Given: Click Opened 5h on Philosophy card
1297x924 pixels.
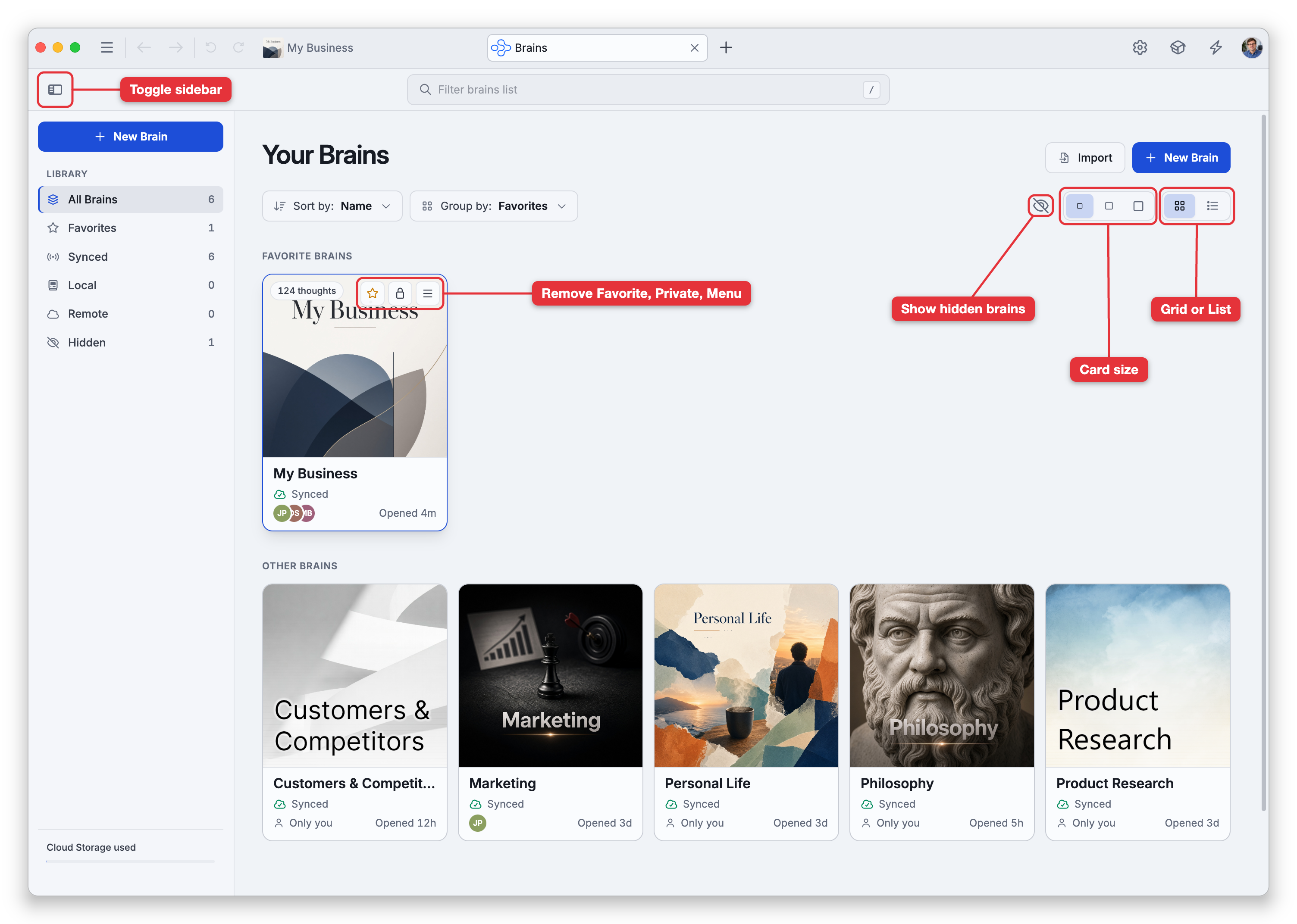Looking at the screenshot, I should pyautogui.click(x=996, y=823).
